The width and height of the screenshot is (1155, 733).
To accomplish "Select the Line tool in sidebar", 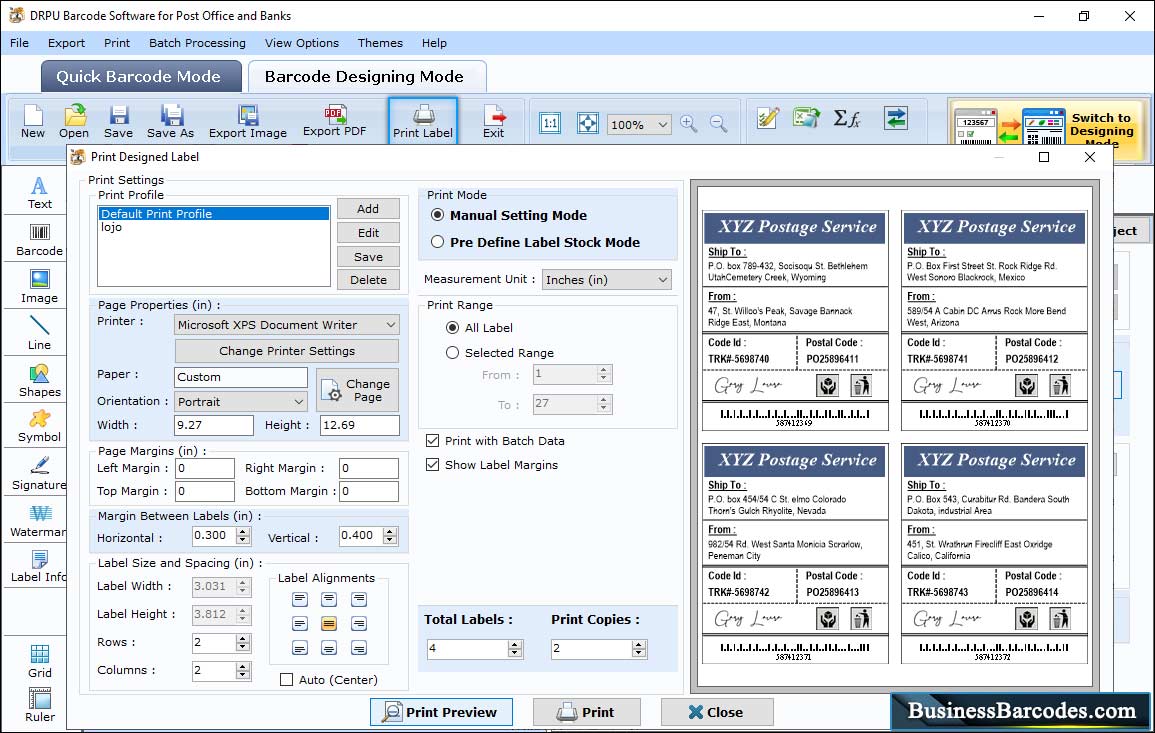I will click(x=39, y=333).
